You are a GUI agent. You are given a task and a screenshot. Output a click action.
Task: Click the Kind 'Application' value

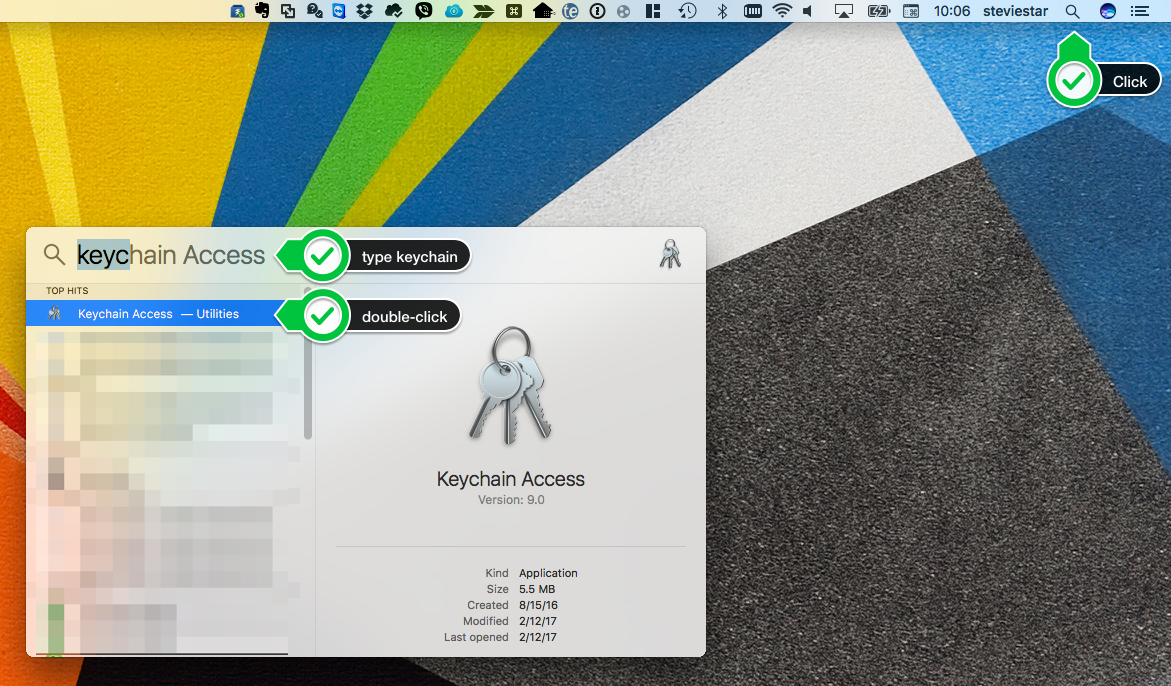(548, 573)
